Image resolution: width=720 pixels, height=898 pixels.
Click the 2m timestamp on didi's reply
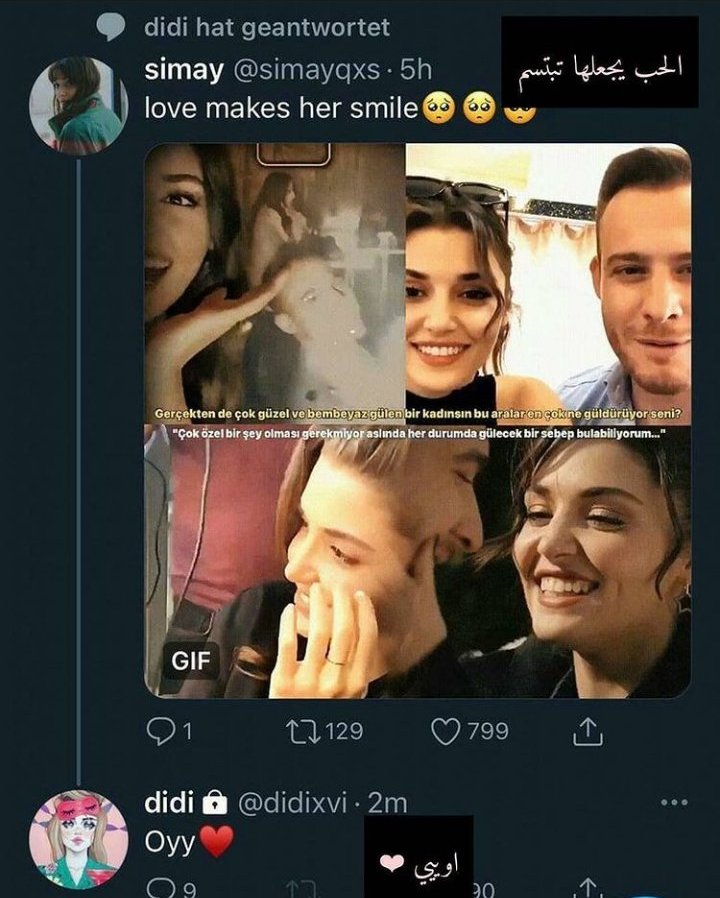(x=387, y=803)
